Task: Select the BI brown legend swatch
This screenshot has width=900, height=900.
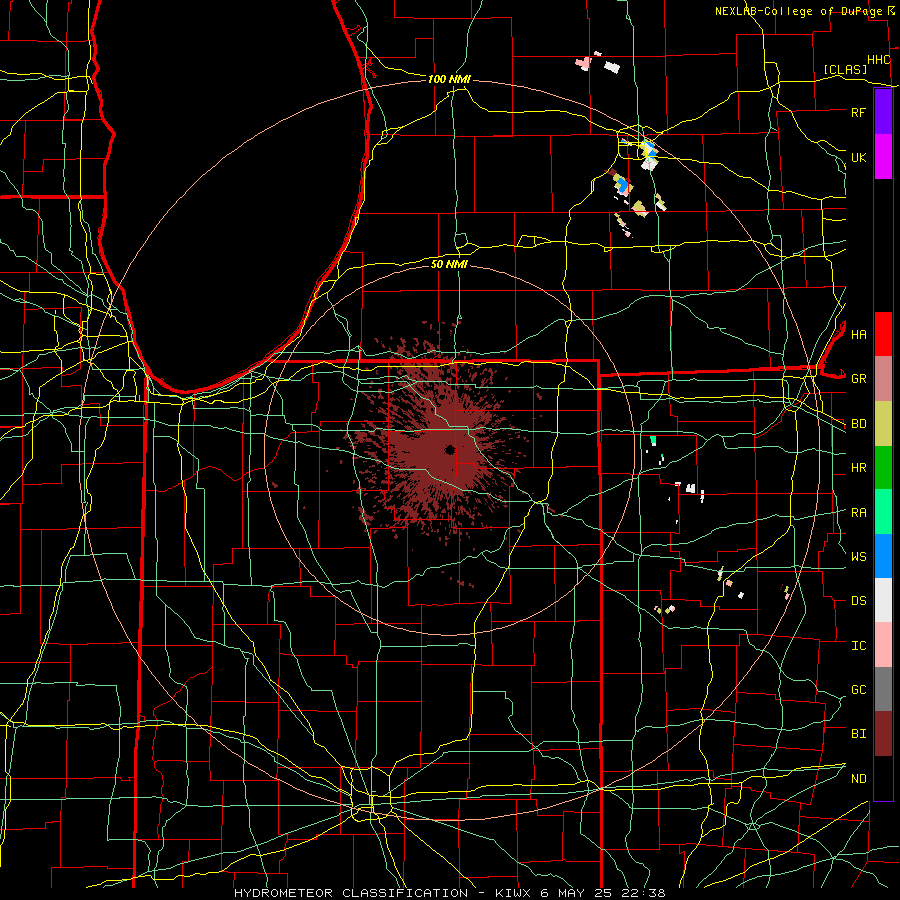Action: click(883, 734)
